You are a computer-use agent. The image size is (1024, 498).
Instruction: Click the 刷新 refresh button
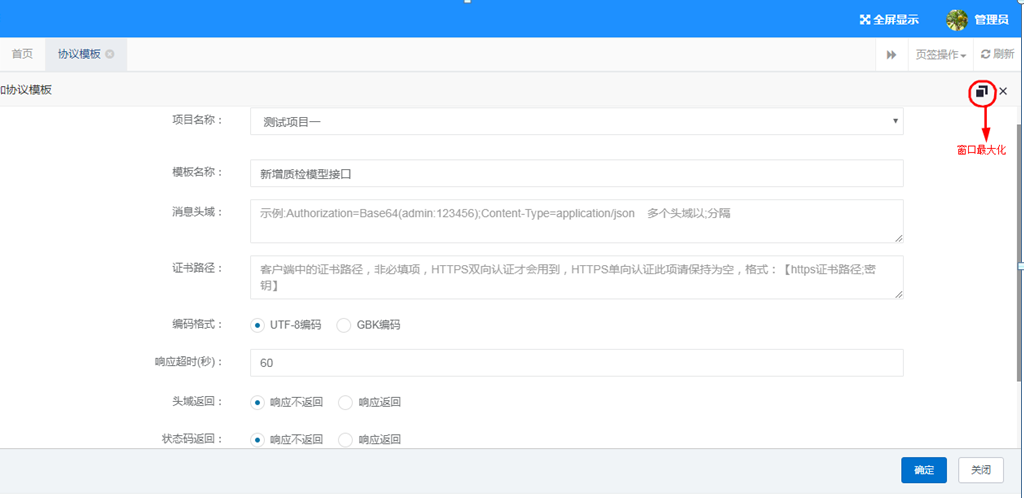tap(997, 55)
